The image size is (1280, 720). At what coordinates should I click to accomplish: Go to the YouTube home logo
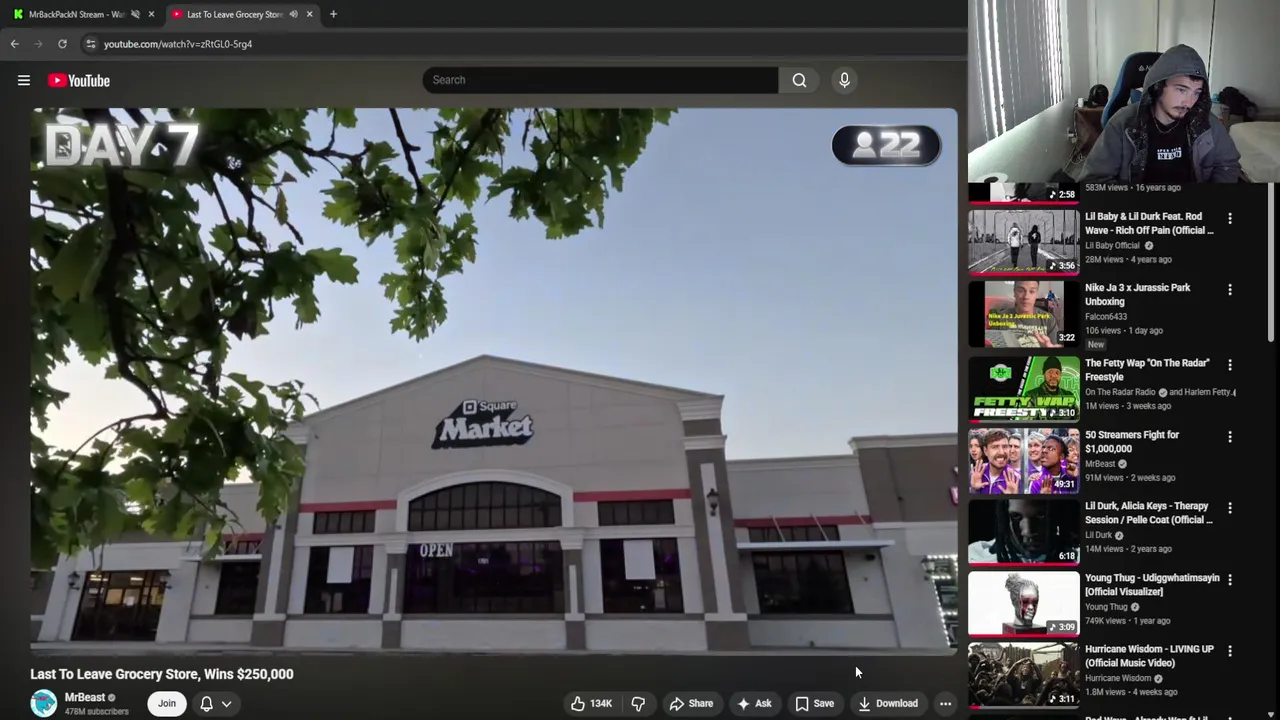tap(79, 80)
